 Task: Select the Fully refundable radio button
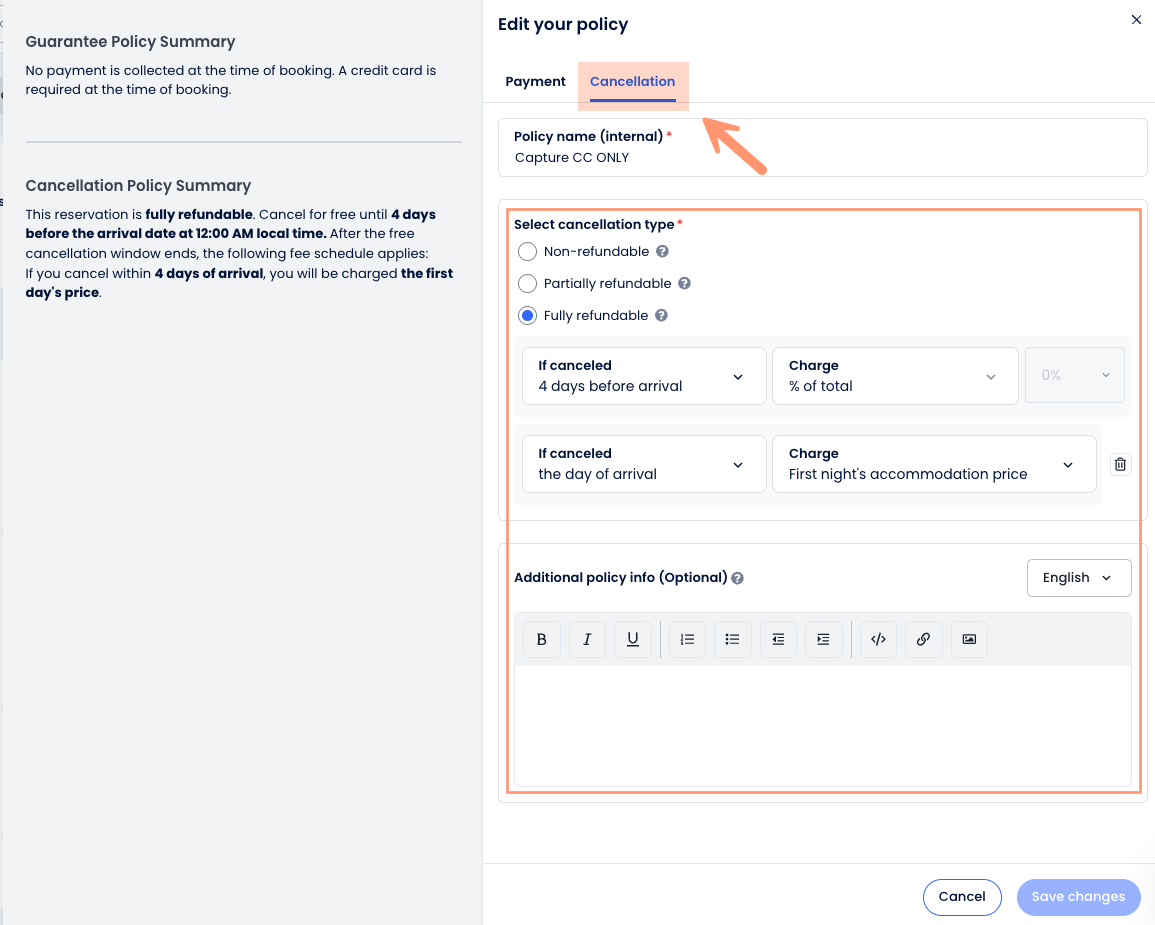click(x=528, y=316)
